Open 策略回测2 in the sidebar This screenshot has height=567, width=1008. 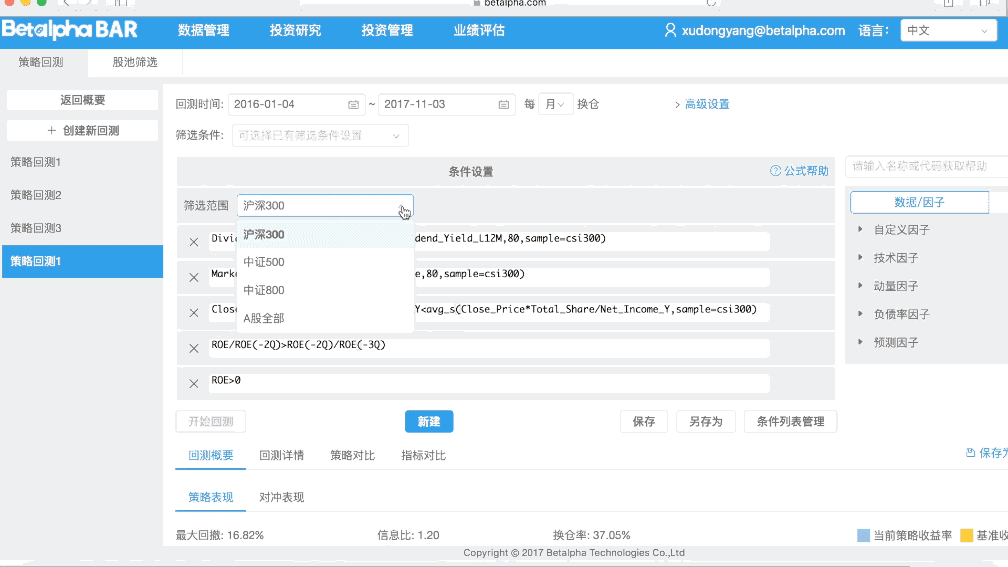[82, 195]
